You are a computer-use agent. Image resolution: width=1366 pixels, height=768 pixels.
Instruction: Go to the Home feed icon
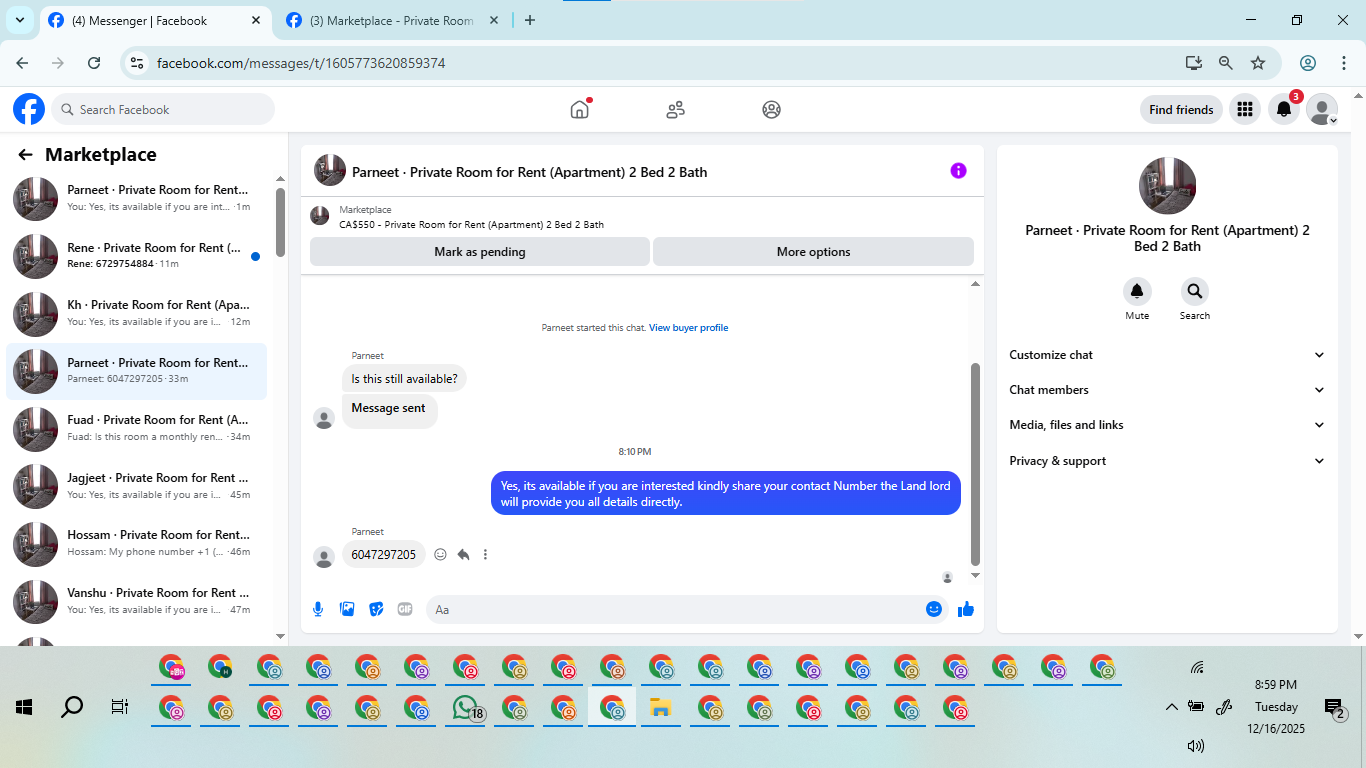580,109
